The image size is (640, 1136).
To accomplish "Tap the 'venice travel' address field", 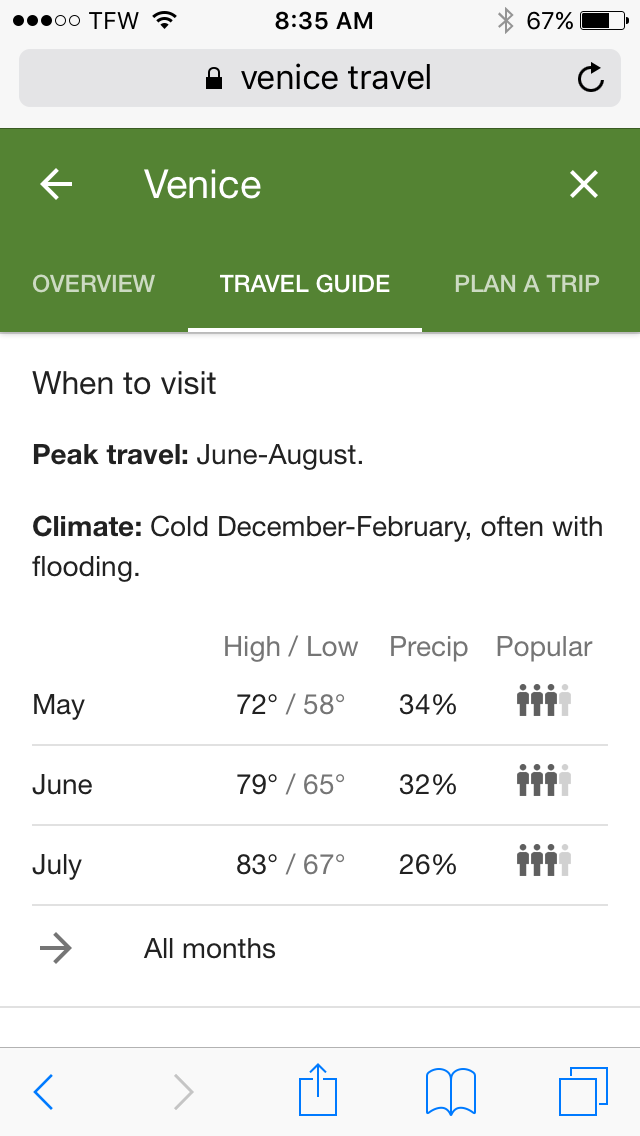I will 336,78.
